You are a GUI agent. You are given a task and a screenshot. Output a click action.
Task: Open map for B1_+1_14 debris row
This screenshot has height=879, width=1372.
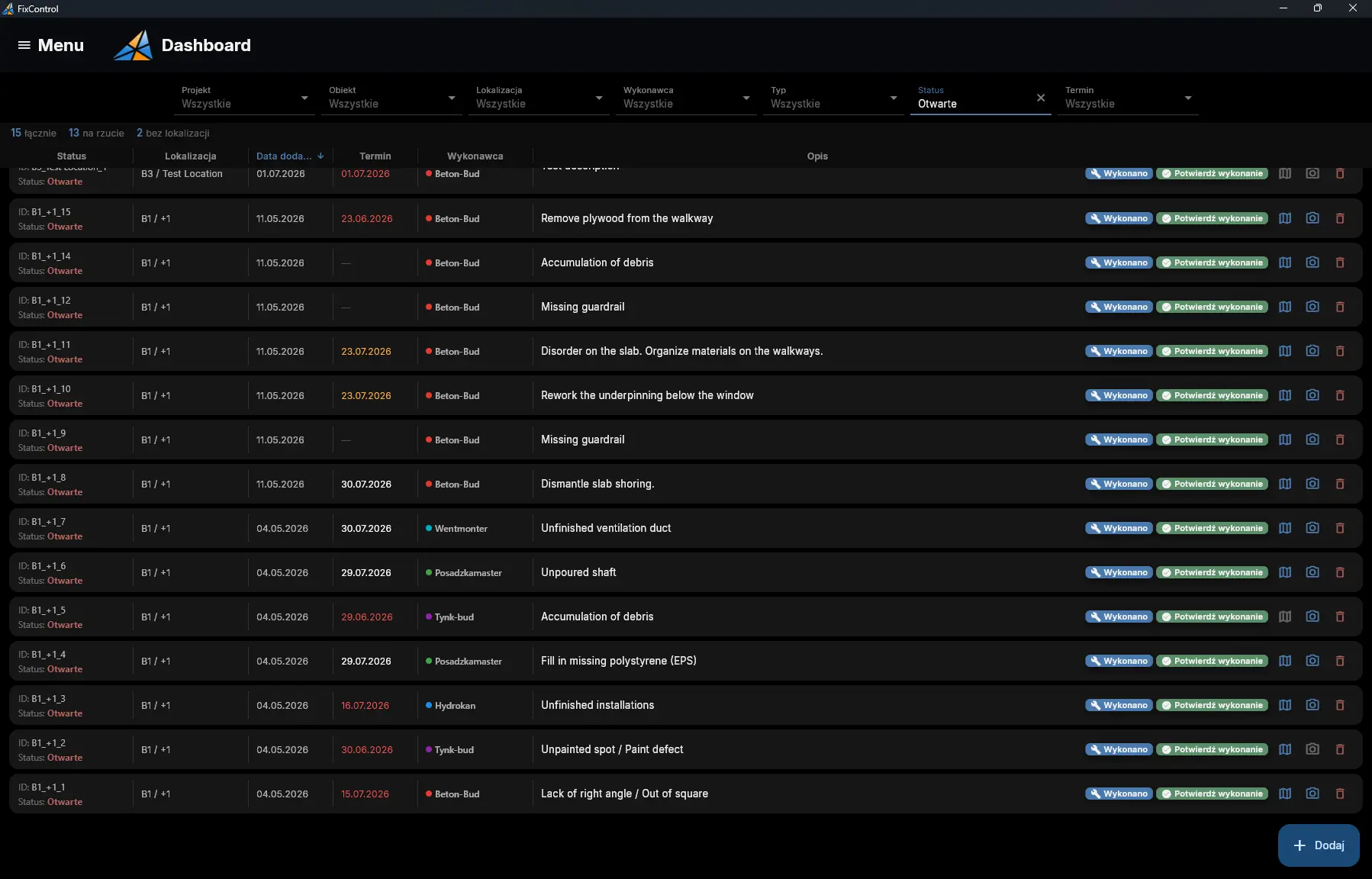coord(1285,262)
